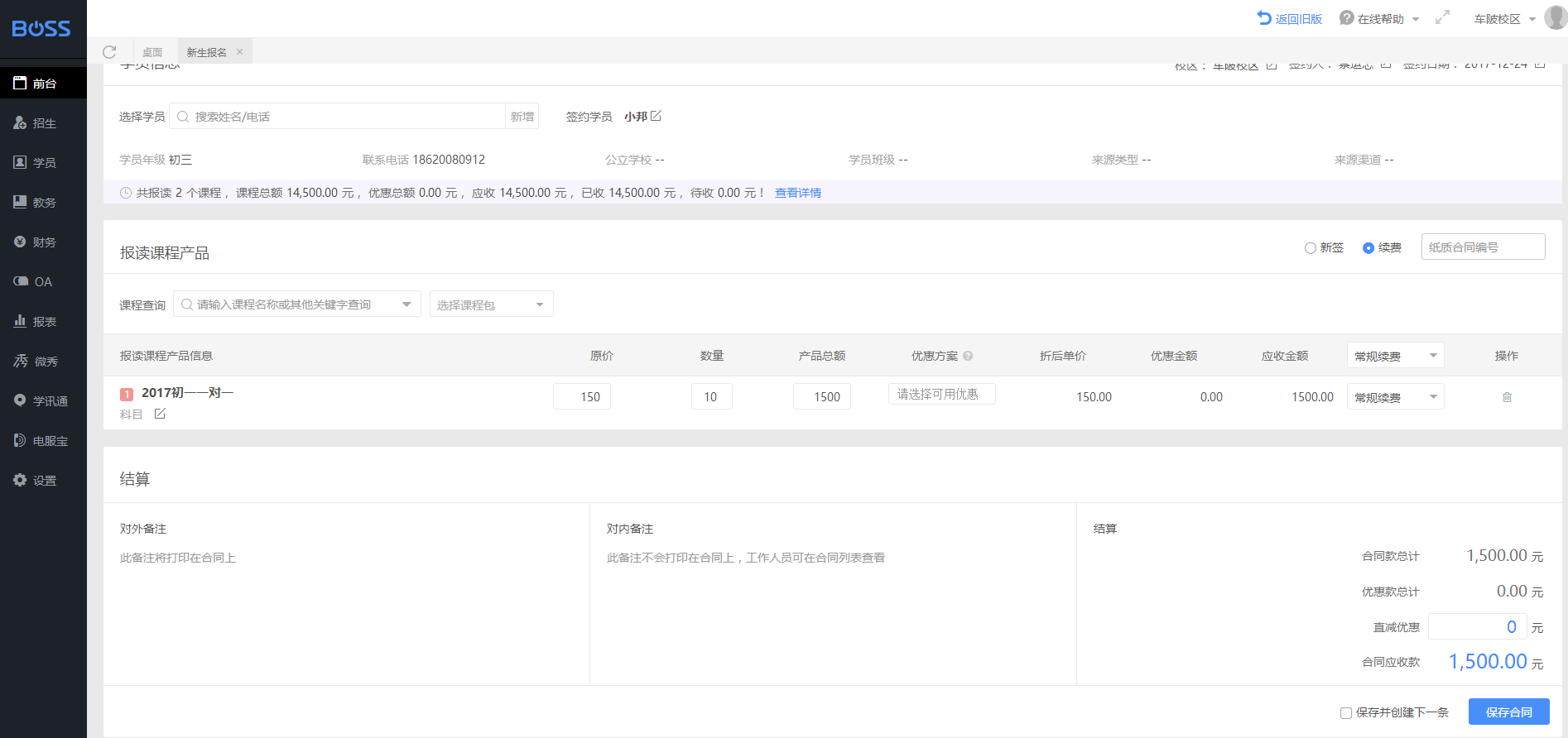1568x738 pixels.
Task: Open the 学讯通 sidebar icon
Action: coord(20,400)
